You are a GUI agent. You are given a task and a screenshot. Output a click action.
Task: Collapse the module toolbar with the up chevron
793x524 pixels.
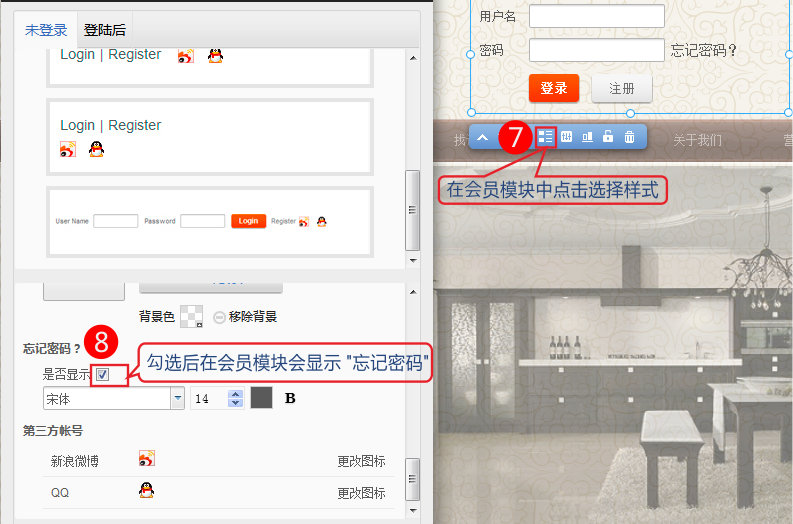click(x=482, y=137)
